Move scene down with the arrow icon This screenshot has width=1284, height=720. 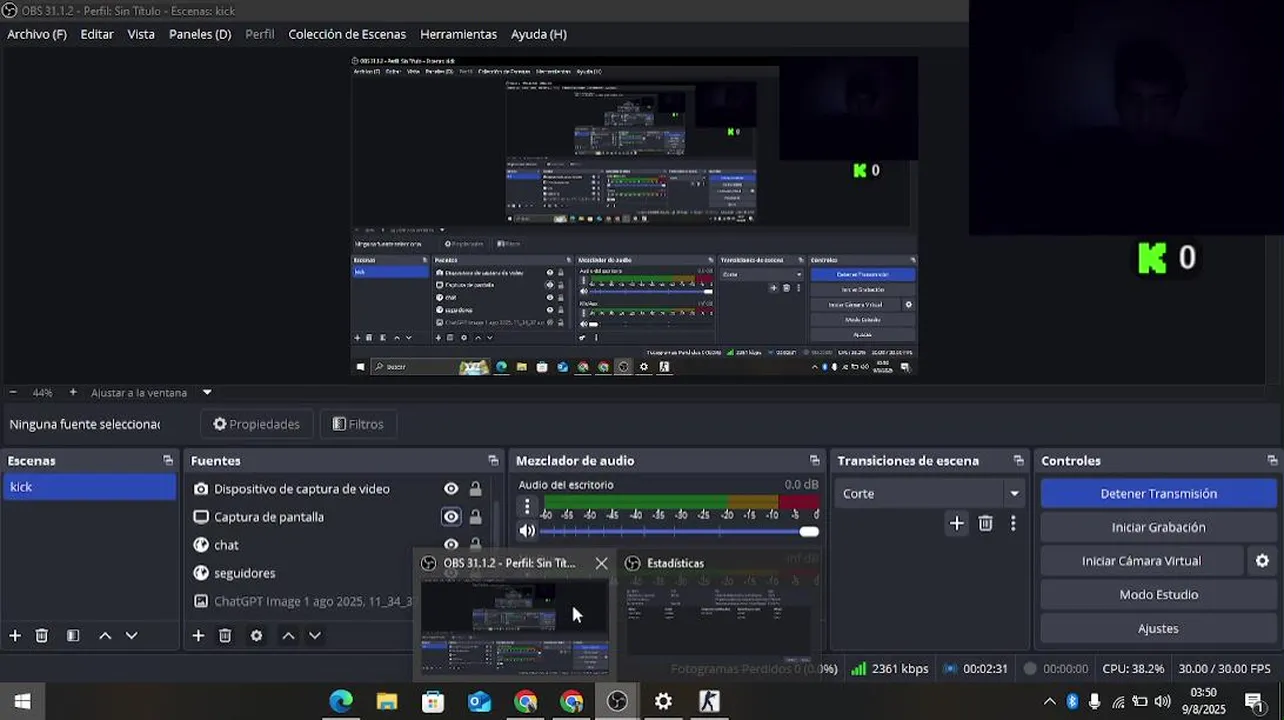(131, 635)
